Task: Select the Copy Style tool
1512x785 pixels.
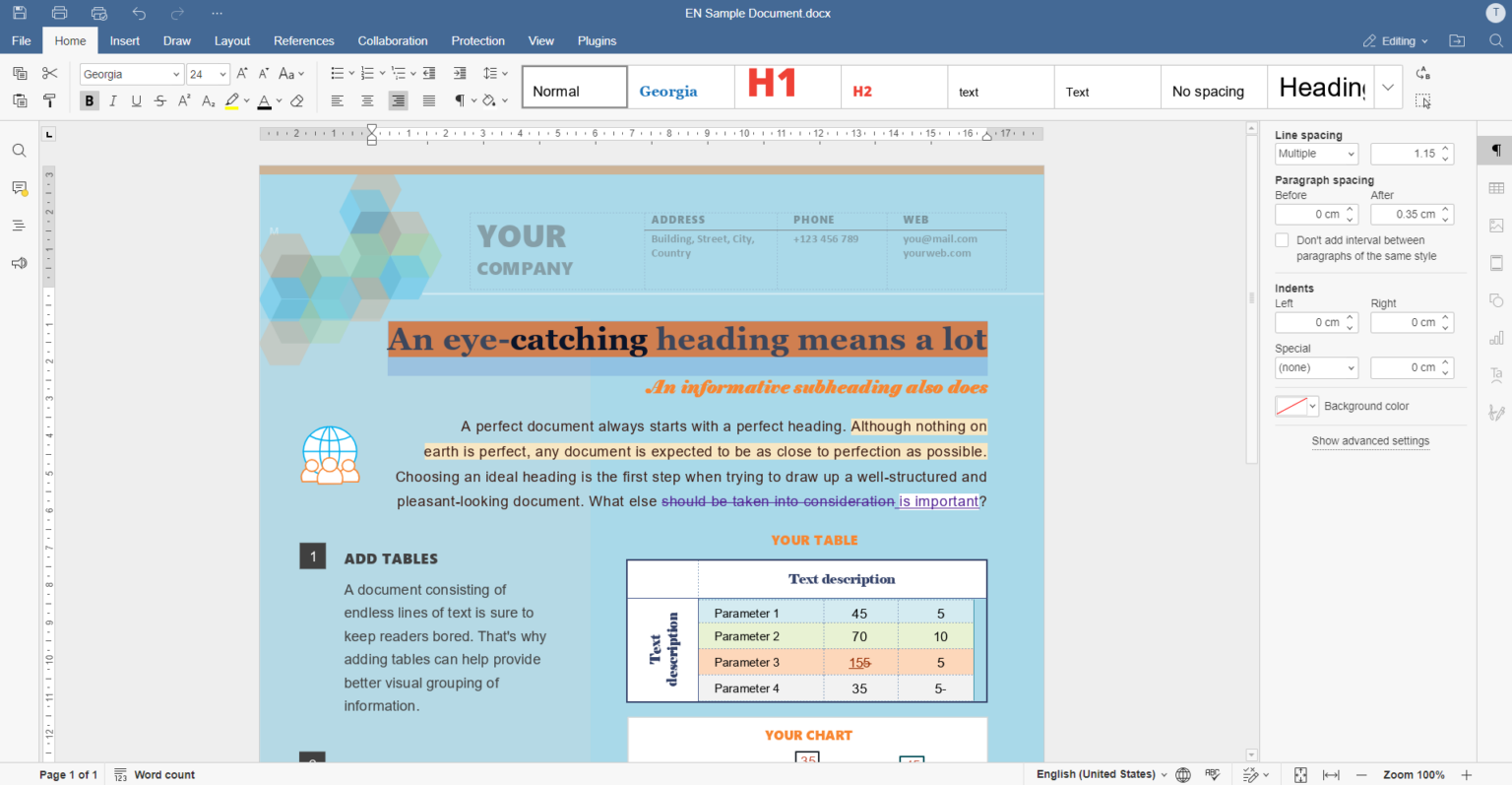Action: tap(50, 99)
